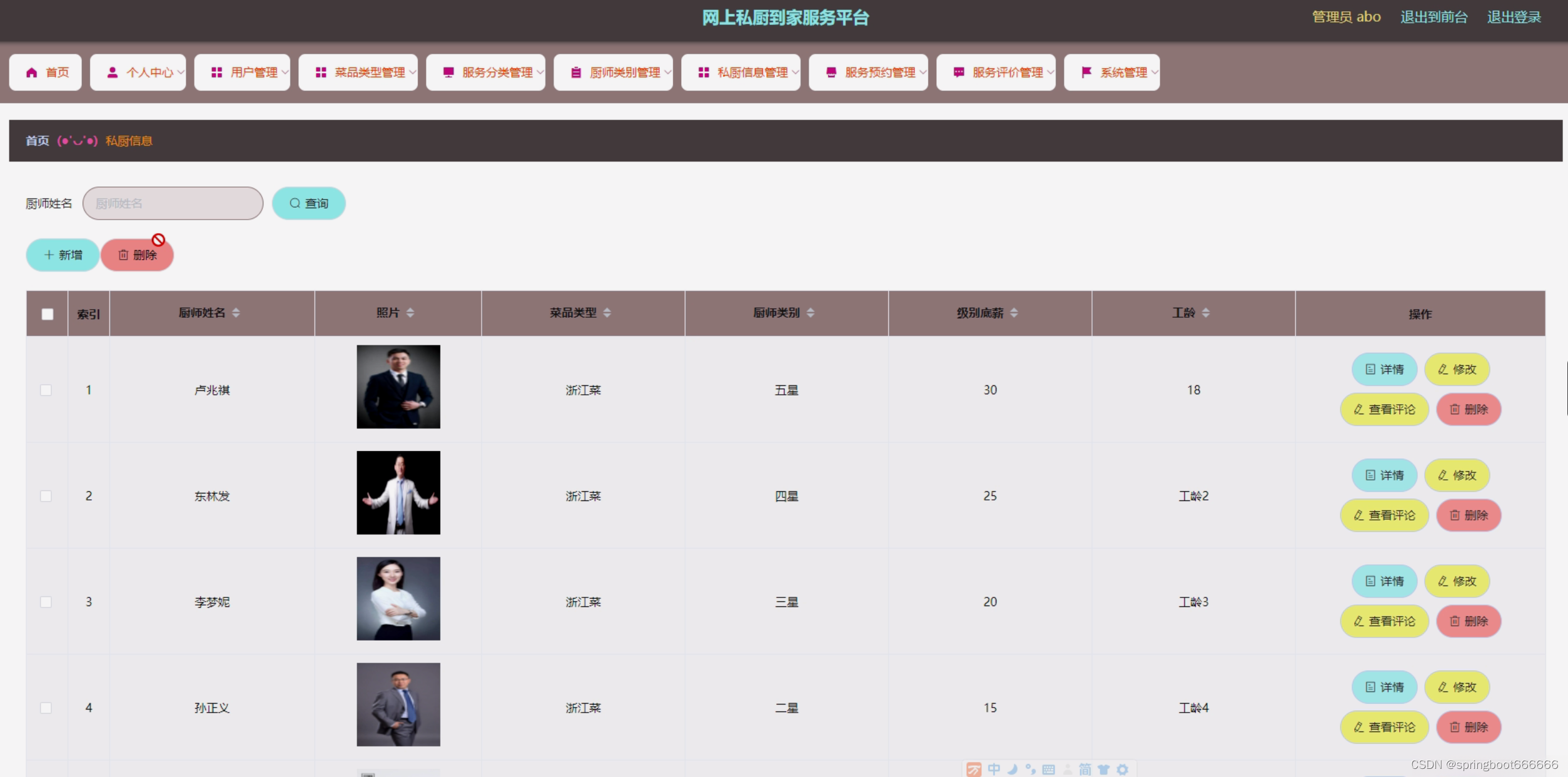Screen dimensions: 1568x777
Task: Click the clipboard icon on 厨师类别管理
Action: click(576, 73)
